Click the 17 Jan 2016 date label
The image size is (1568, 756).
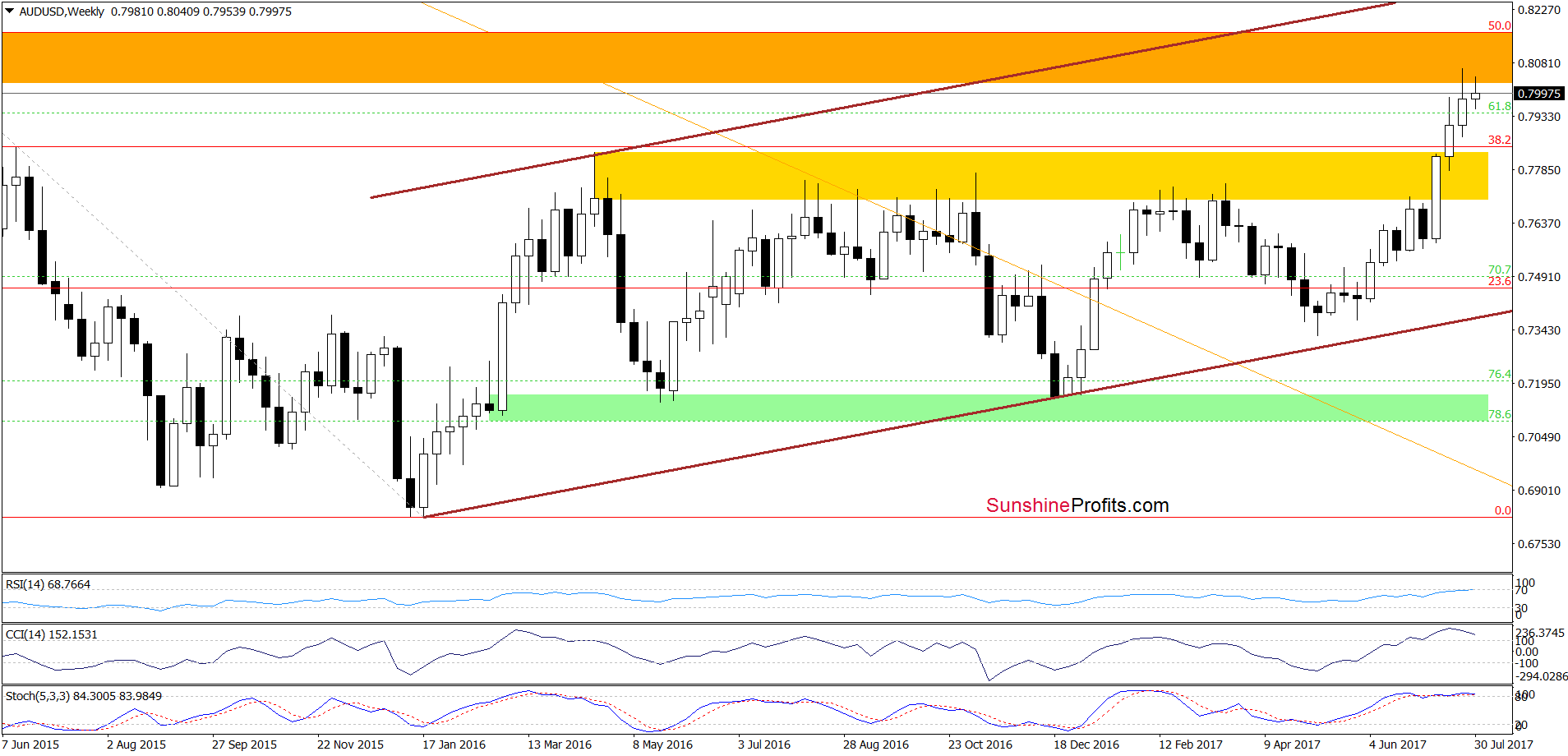pyautogui.click(x=454, y=744)
